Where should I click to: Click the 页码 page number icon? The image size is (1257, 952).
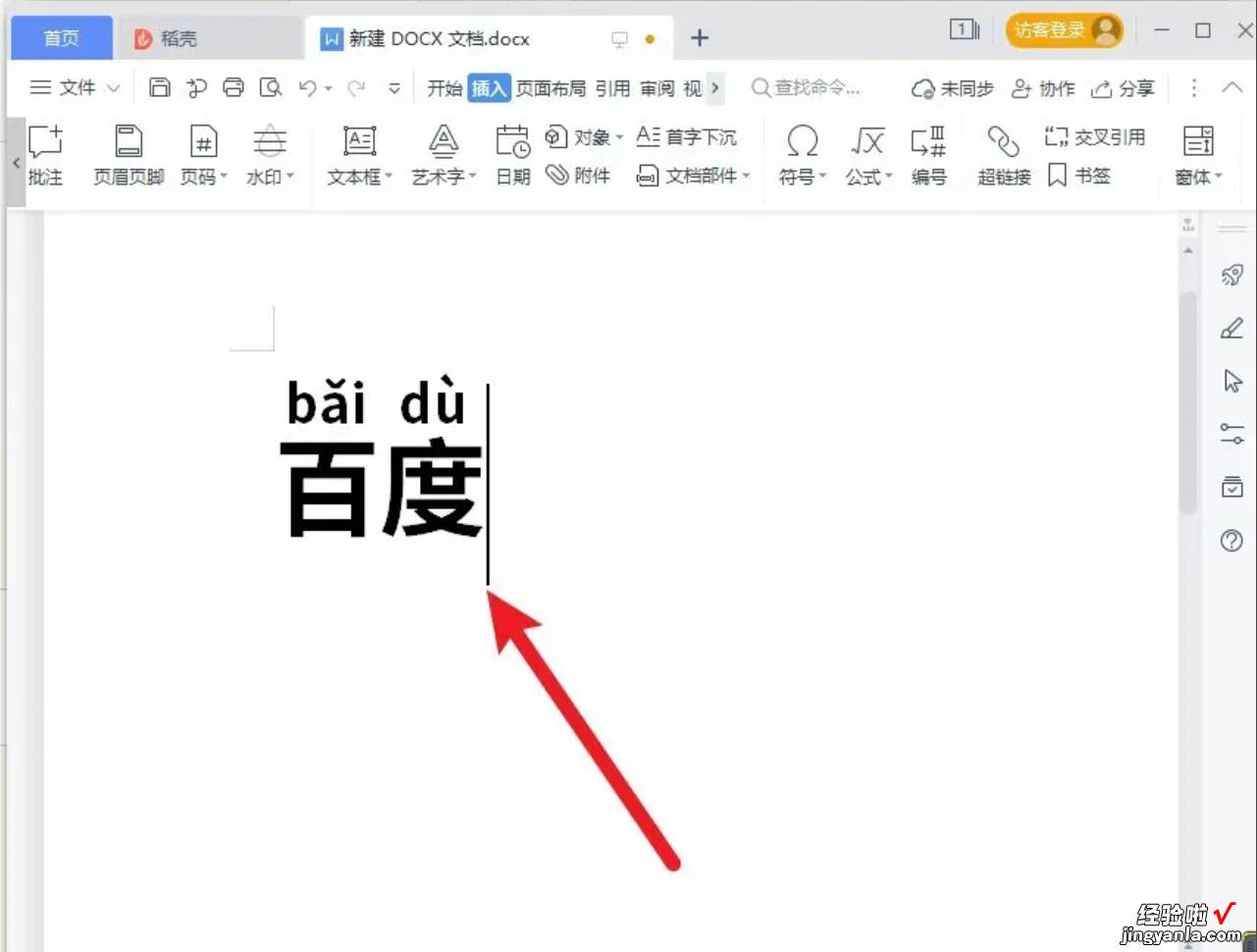click(202, 142)
